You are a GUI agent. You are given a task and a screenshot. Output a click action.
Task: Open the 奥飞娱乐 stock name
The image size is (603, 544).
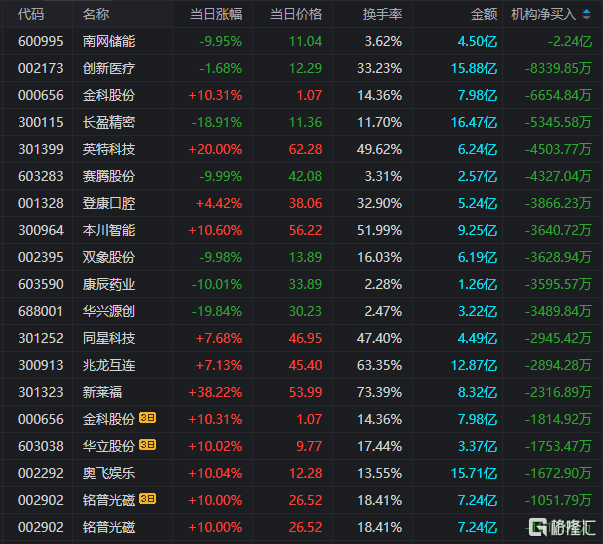pyautogui.click(x=109, y=473)
